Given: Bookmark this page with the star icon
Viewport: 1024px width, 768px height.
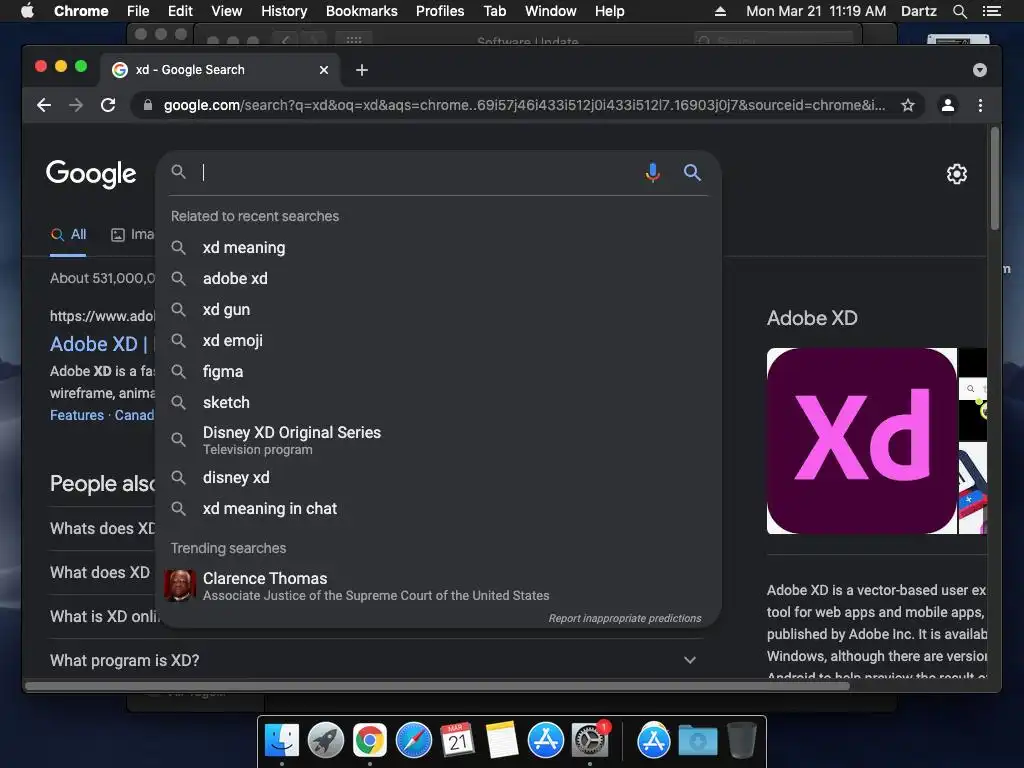Looking at the screenshot, I should (x=908, y=105).
